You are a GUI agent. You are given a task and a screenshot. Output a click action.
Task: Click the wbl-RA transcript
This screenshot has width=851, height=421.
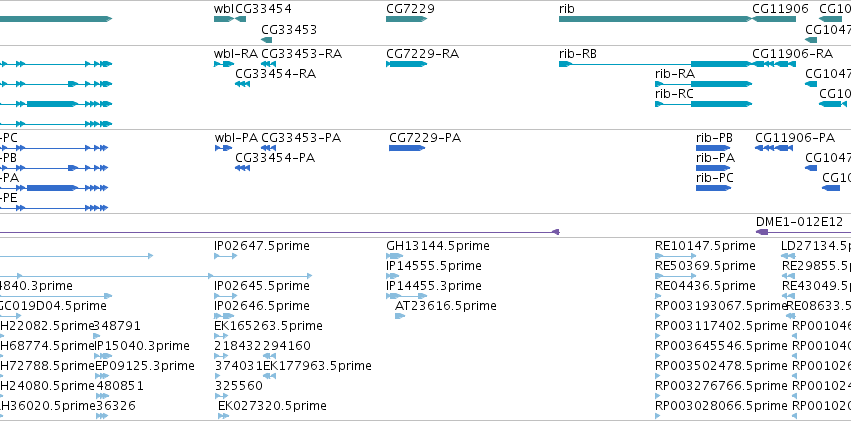click(x=224, y=64)
